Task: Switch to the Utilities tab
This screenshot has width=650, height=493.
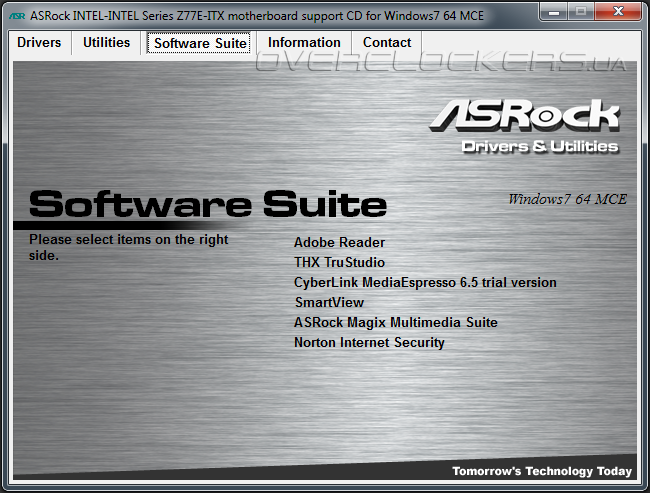Action: (107, 43)
